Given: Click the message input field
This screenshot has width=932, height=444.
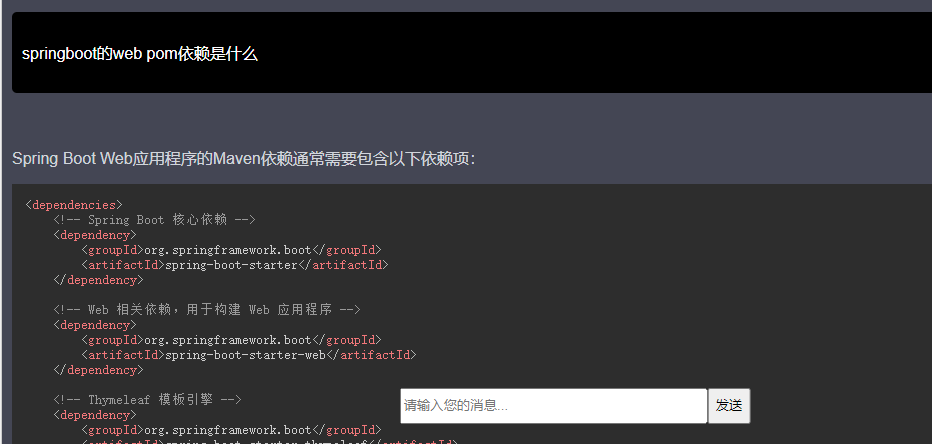Looking at the screenshot, I should click(x=553, y=406).
